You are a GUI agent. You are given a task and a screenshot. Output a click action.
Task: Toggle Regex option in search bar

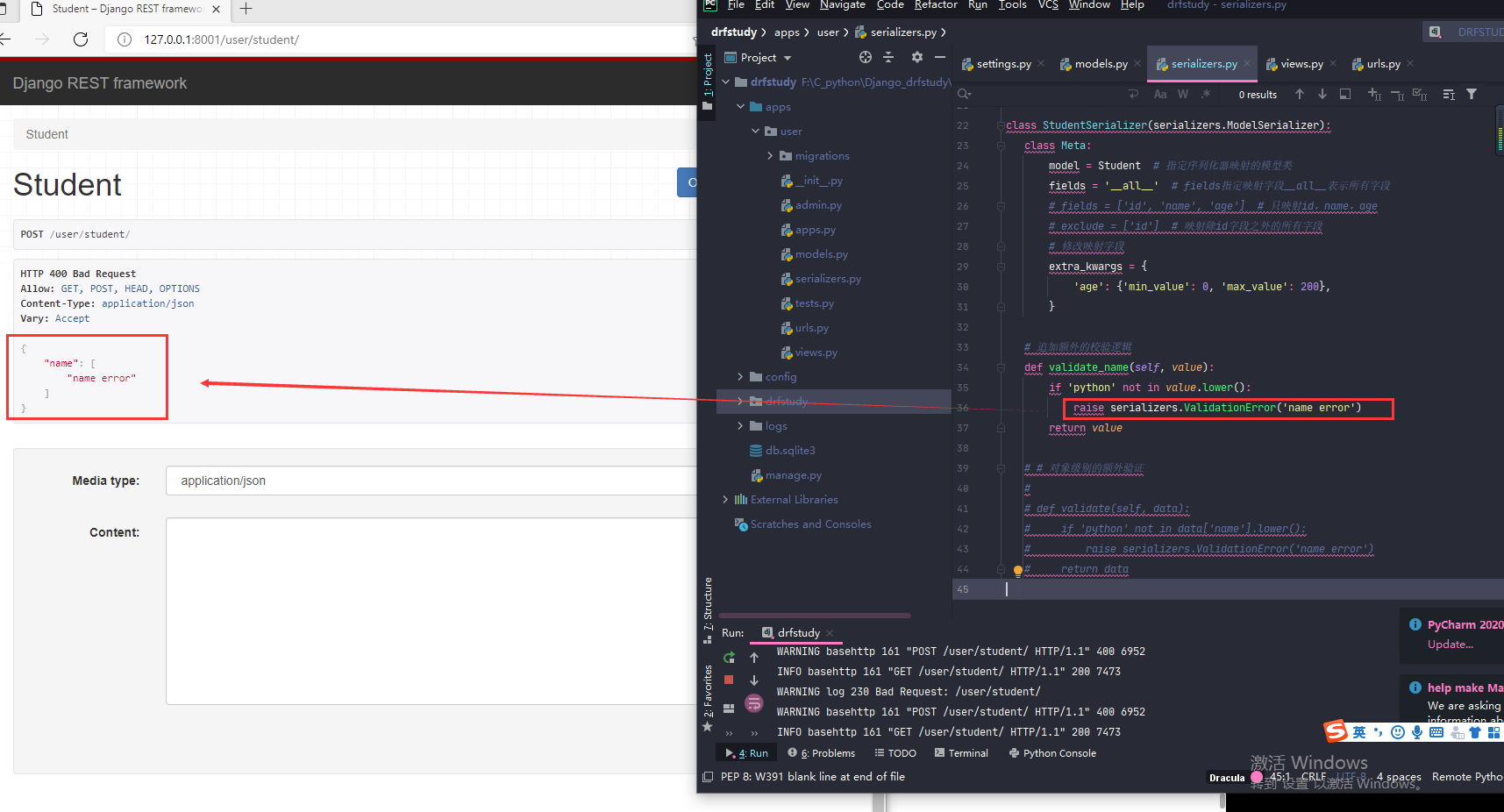point(1206,94)
